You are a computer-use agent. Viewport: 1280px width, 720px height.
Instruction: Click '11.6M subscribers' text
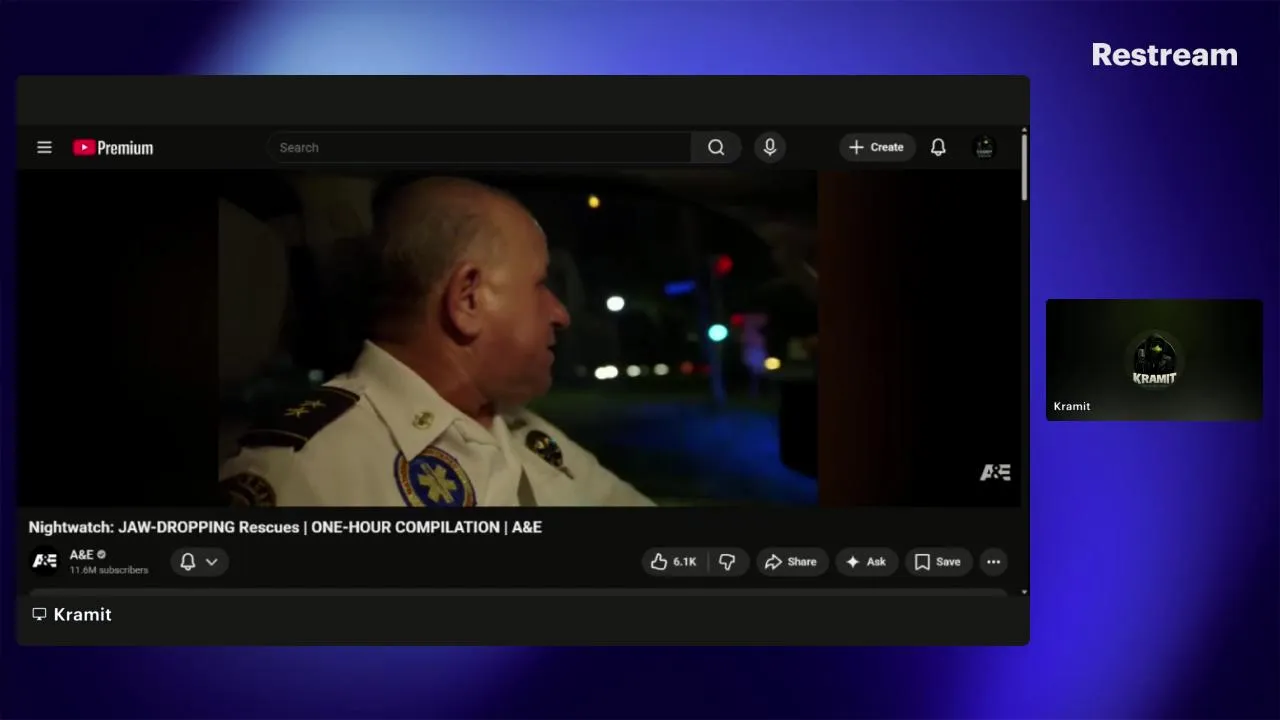click(x=109, y=570)
